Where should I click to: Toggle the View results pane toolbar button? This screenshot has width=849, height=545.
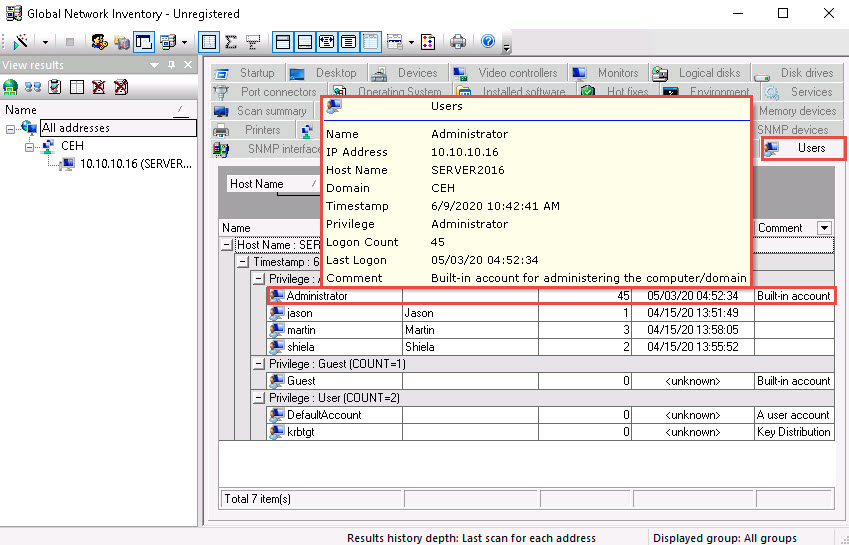144,42
